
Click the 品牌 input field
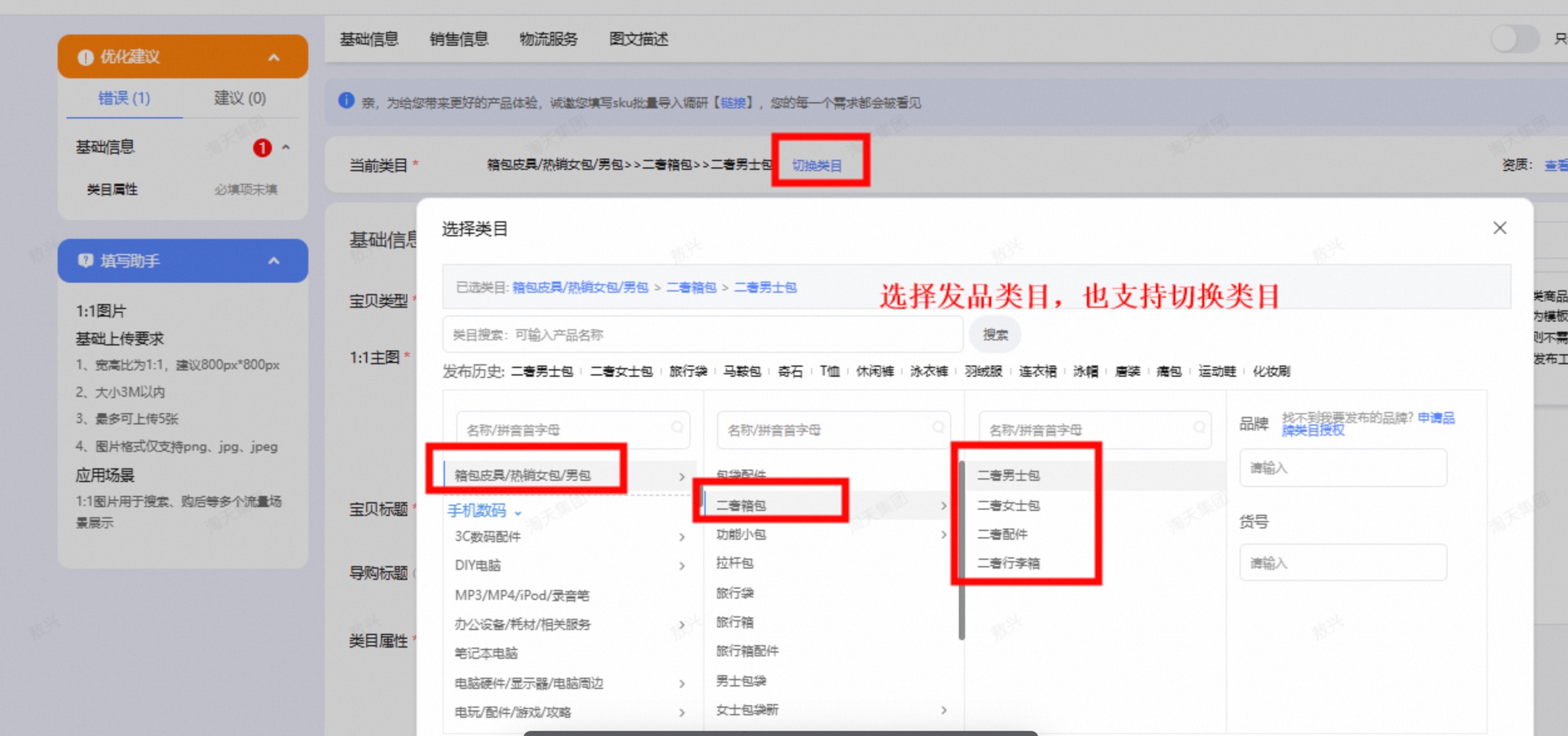pyautogui.click(x=1343, y=468)
